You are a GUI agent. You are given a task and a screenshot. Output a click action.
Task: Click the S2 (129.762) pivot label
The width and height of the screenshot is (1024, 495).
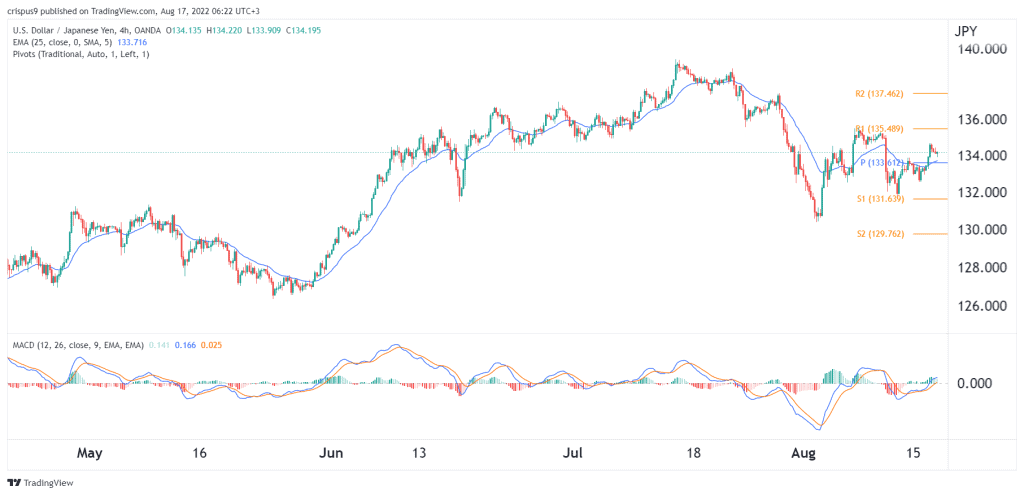[879, 233]
